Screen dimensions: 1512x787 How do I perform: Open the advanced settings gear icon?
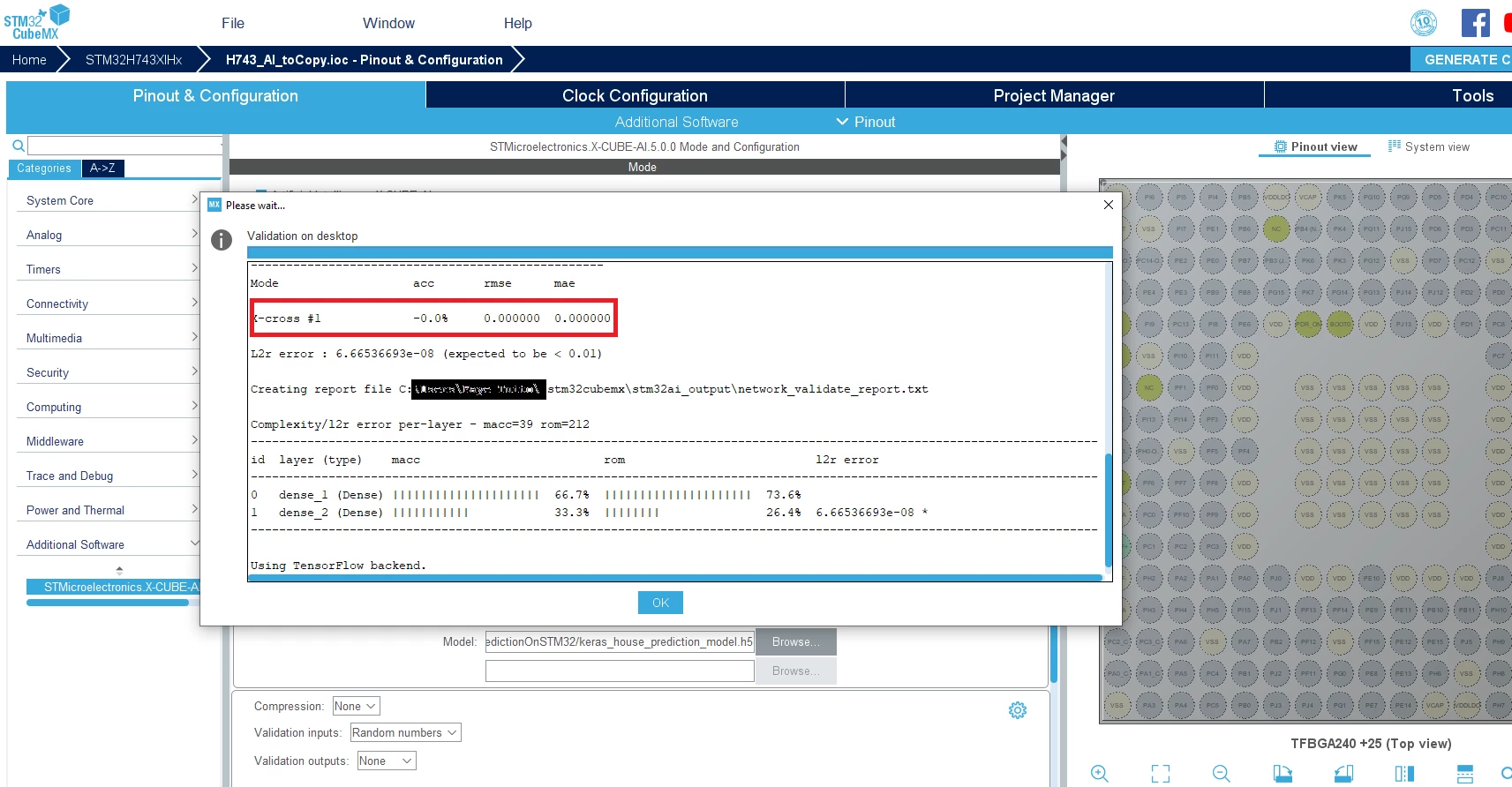pos(1018,710)
